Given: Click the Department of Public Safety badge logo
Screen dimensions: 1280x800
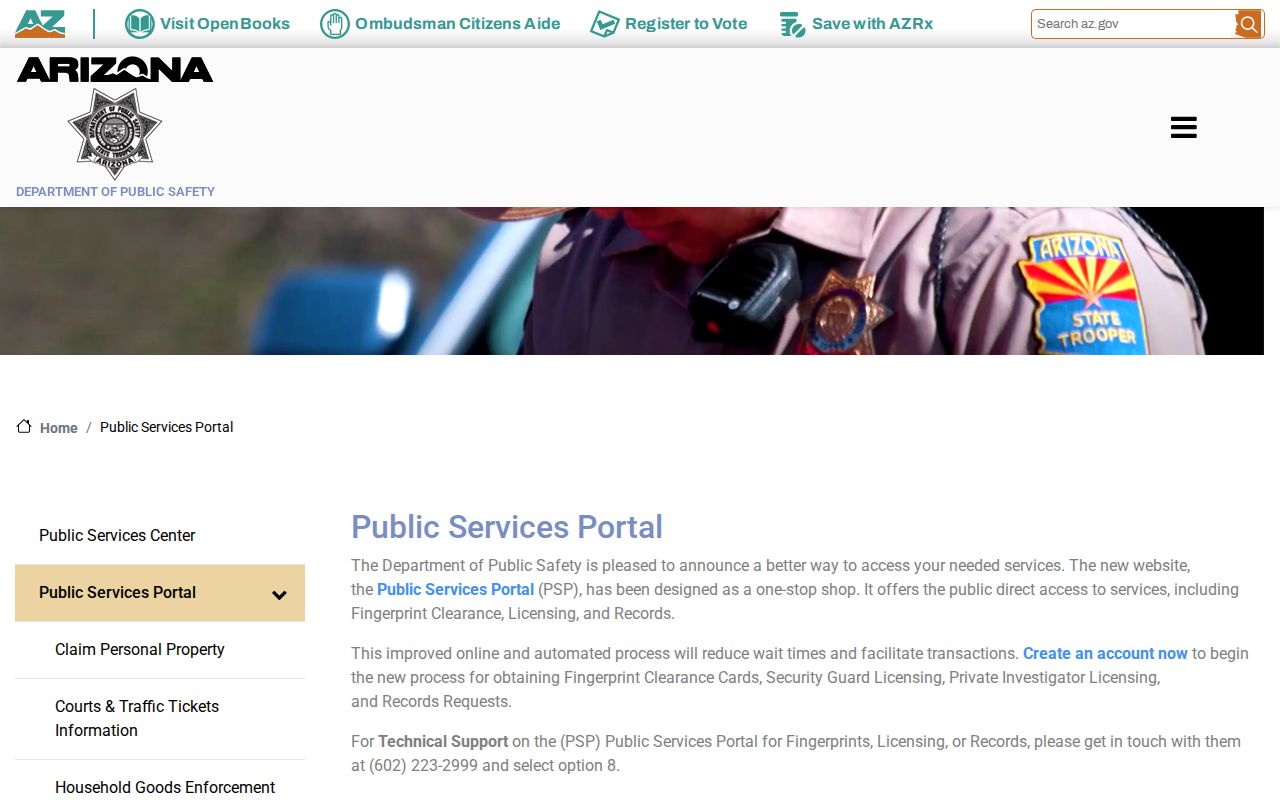Looking at the screenshot, I should tap(114, 133).
